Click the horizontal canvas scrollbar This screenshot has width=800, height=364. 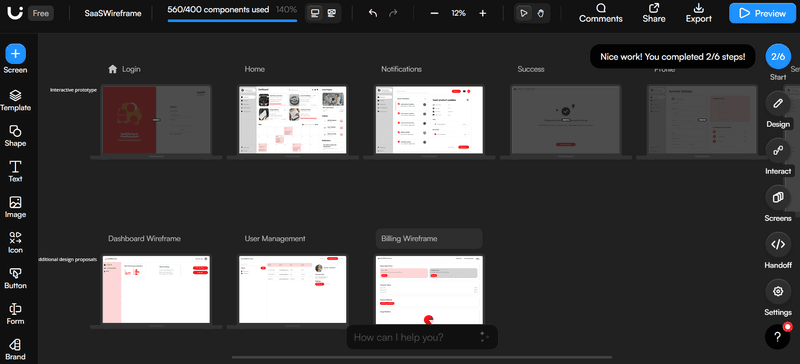tap(422, 357)
